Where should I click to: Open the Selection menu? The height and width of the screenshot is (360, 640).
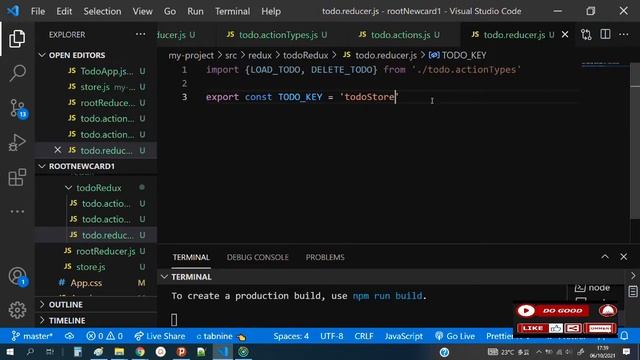pyautogui.click(x=102, y=11)
